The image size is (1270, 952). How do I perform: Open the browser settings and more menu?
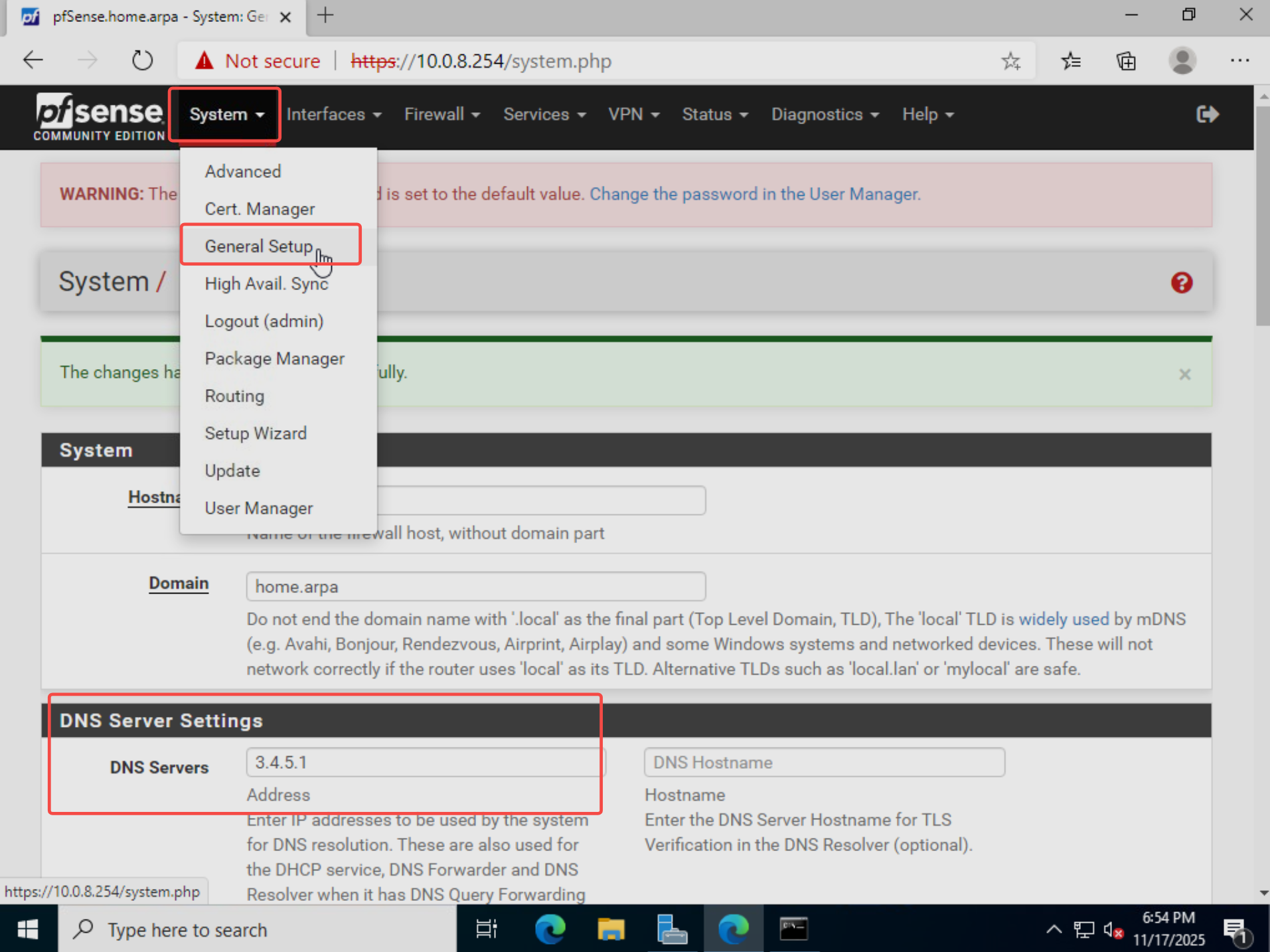pos(1239,61)
